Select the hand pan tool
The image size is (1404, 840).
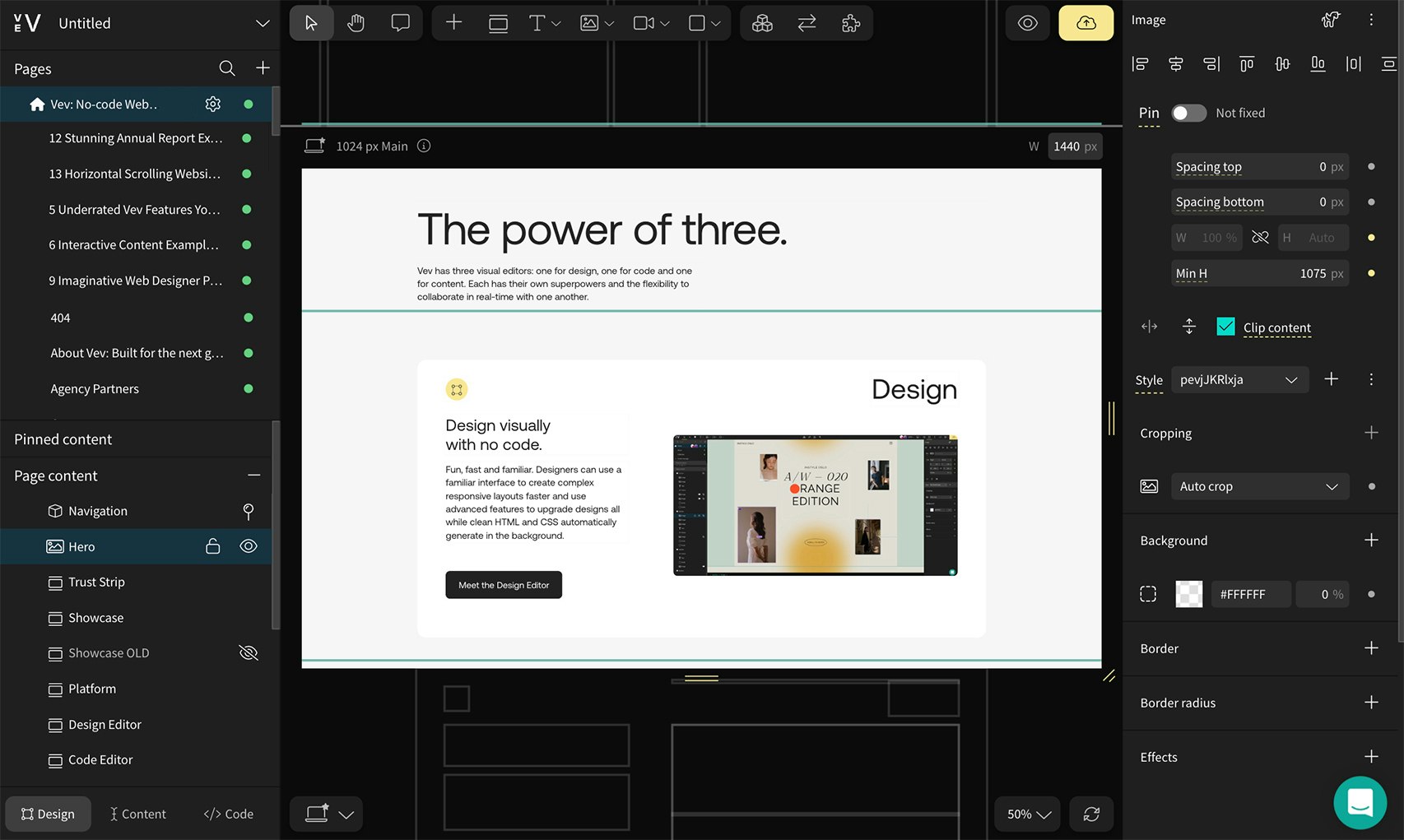(x=356, y=23)
